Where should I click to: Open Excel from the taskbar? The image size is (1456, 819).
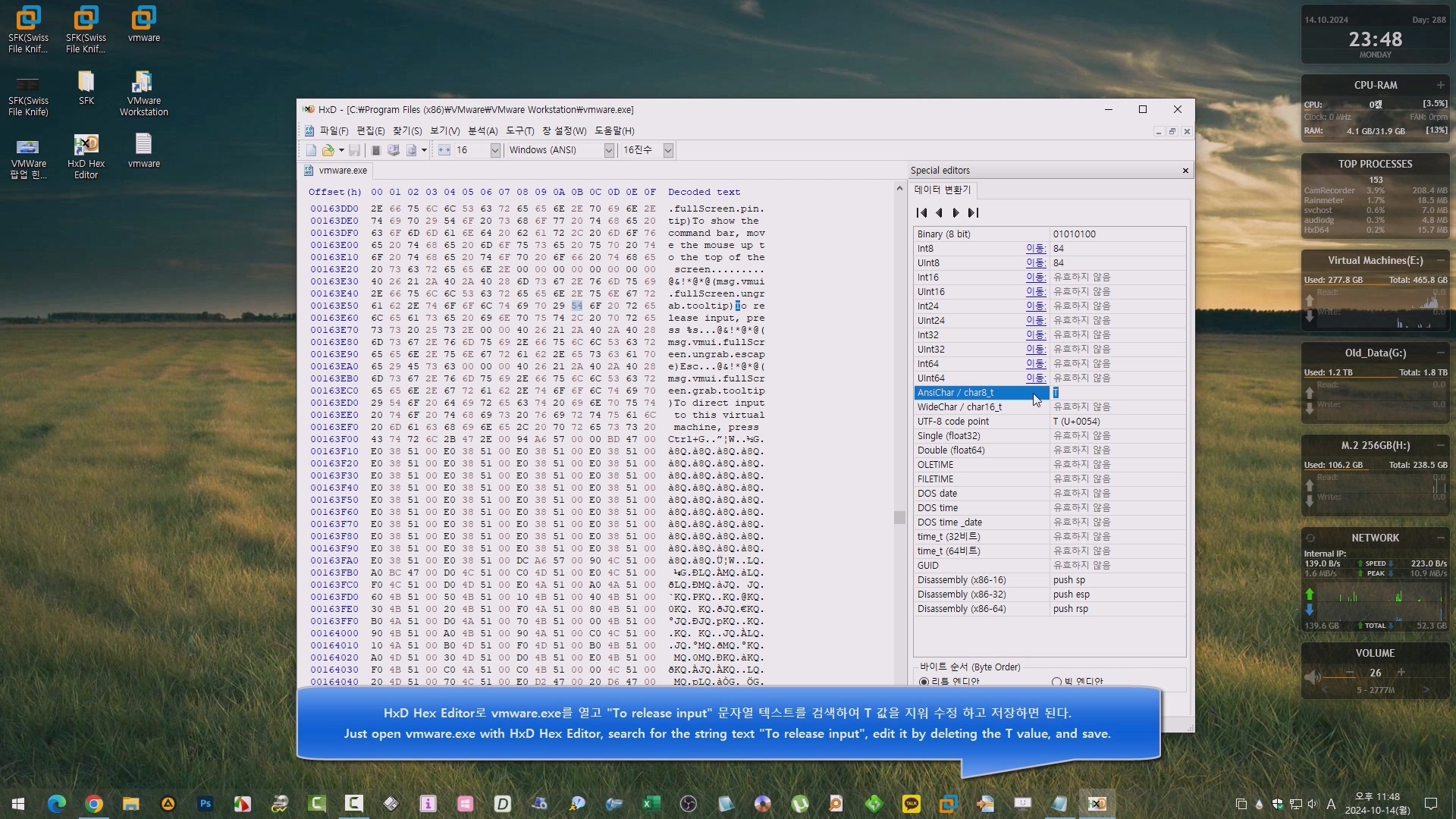(651, 804)
